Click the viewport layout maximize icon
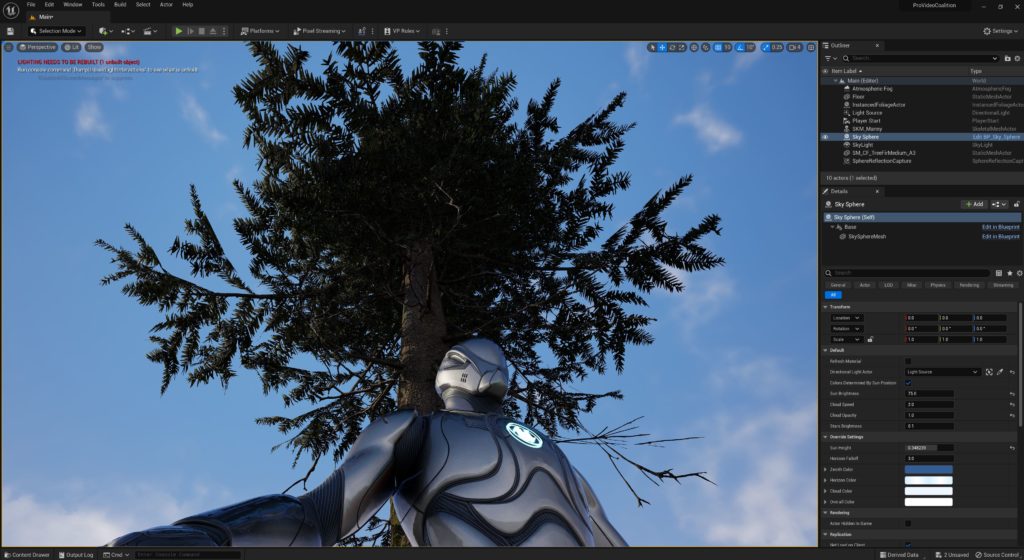The image size is (1024, 560). [x=811, y=48]
